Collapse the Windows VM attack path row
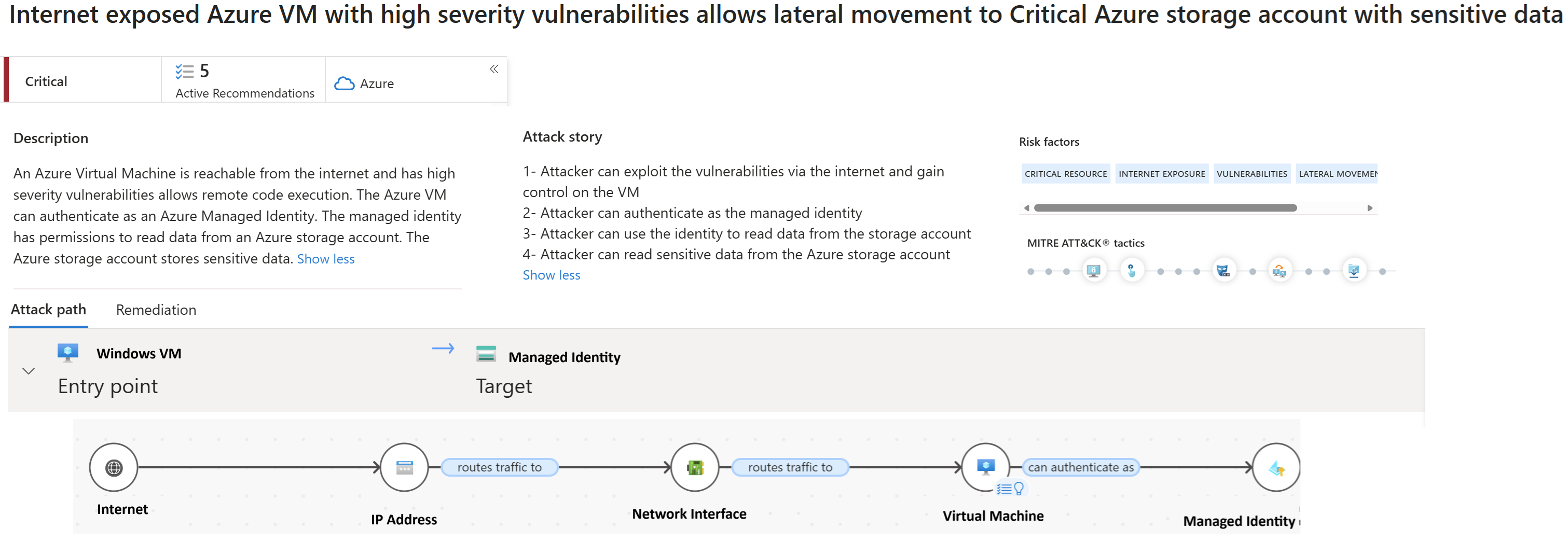Screen dimensions: 1568x542 coord(27,370)
